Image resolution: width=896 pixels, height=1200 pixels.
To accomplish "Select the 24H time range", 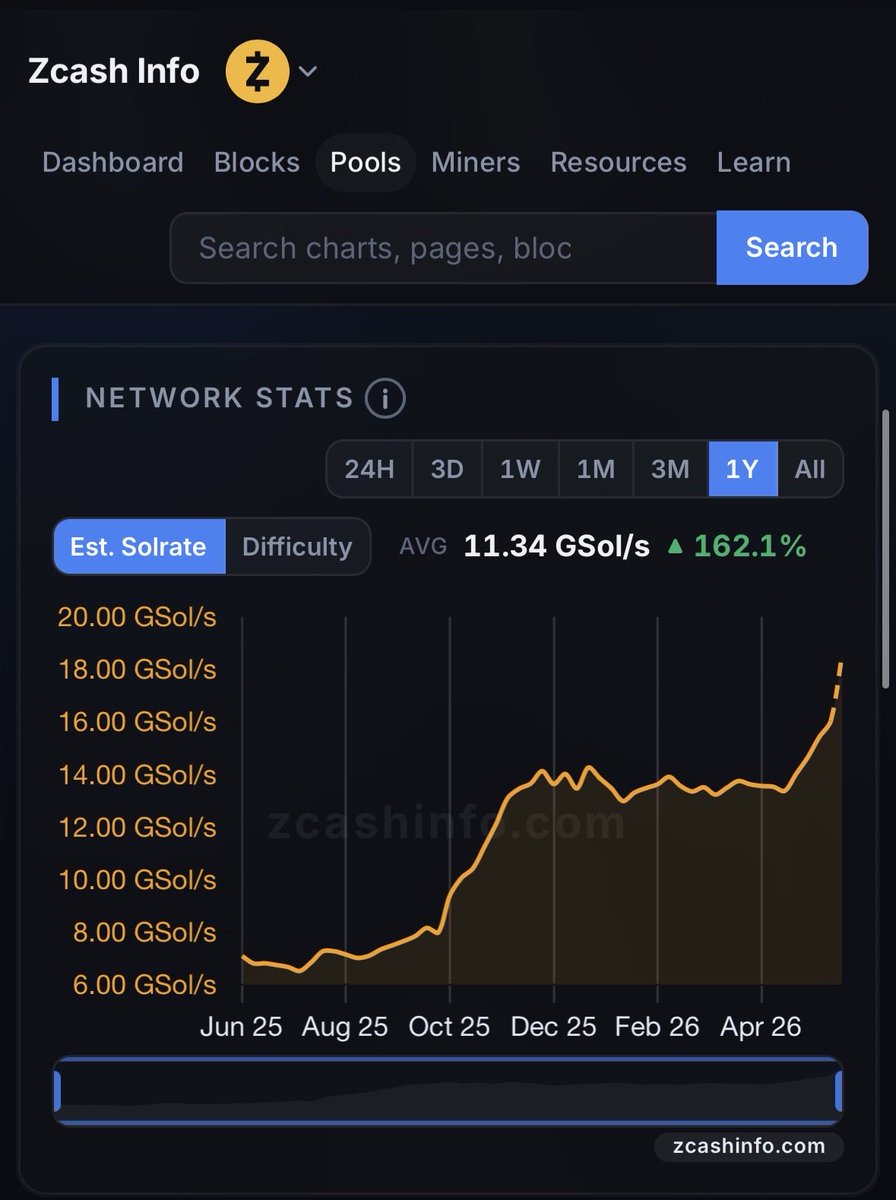I will tap(370, 469).
